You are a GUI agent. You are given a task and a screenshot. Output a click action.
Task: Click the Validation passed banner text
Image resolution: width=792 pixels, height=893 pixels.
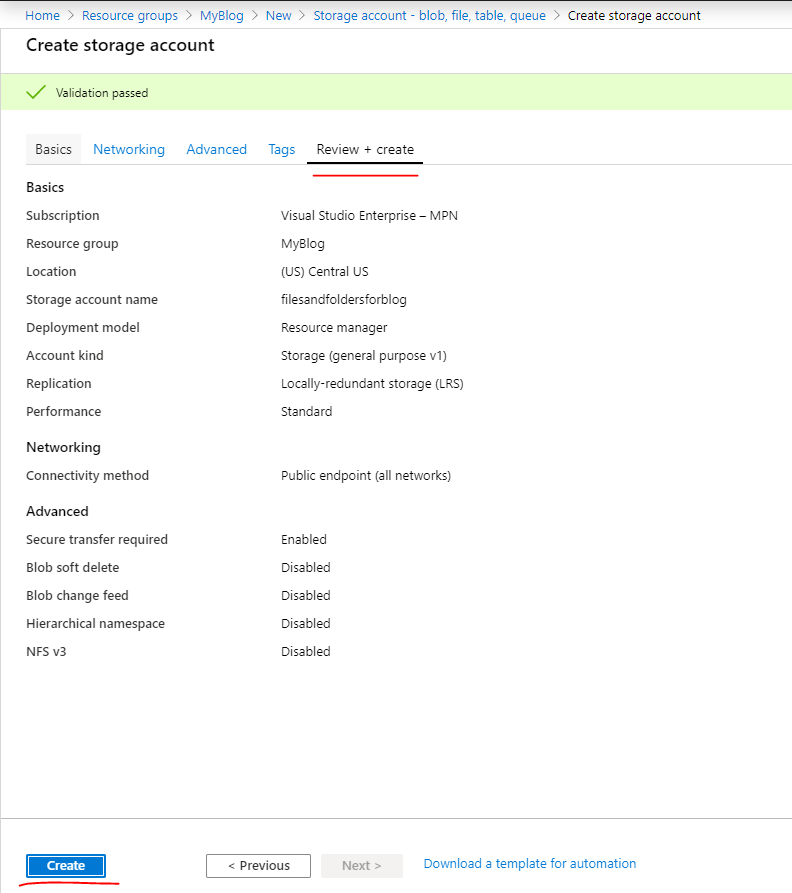coord(102,93)
